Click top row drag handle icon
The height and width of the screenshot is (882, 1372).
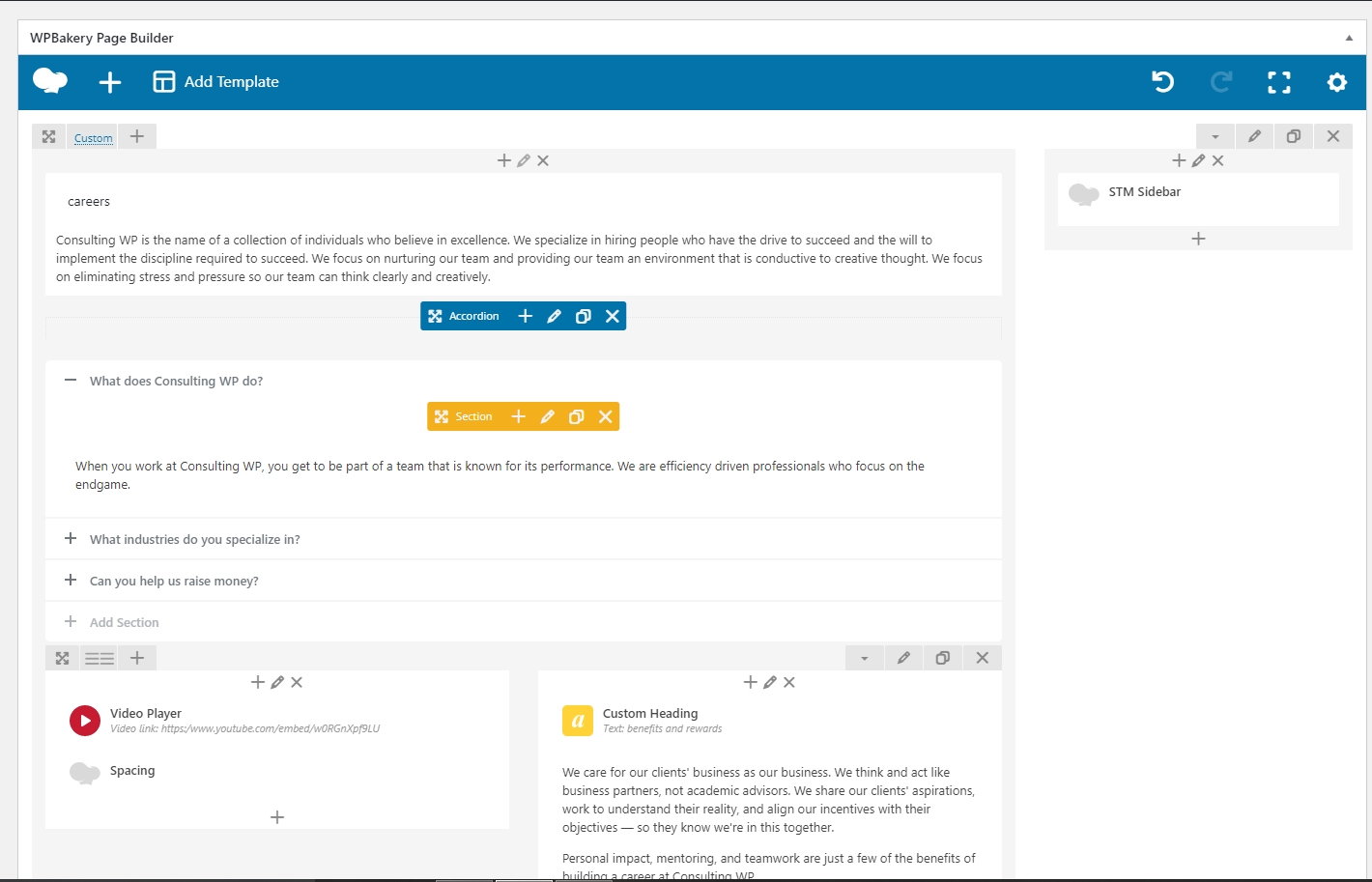point(49,136)
